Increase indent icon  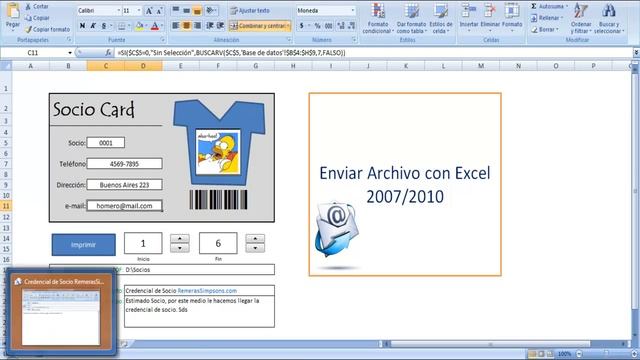(220, 26)
